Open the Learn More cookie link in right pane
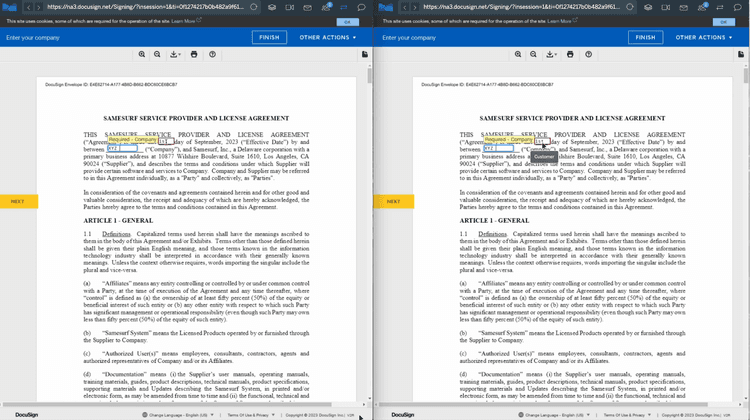750x420 pixels. (x=558, y=20)
